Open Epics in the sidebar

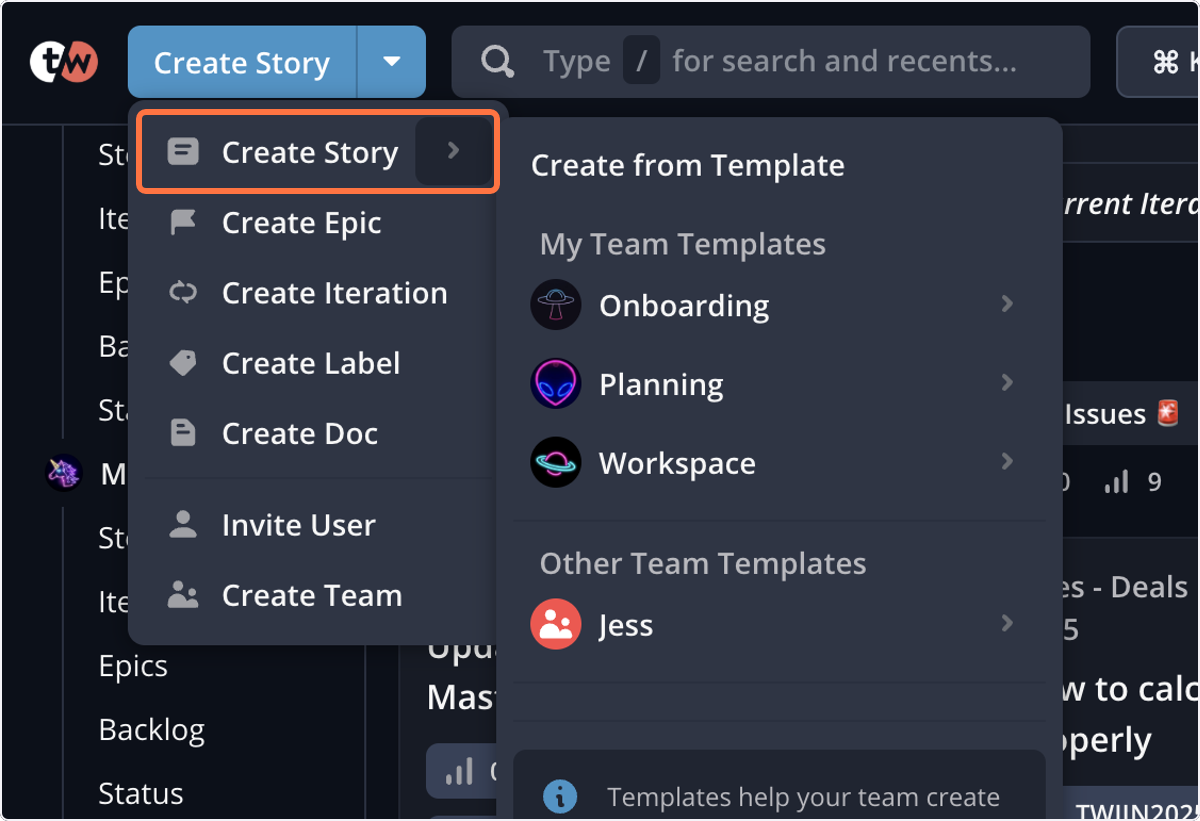[x=133, y=666]
